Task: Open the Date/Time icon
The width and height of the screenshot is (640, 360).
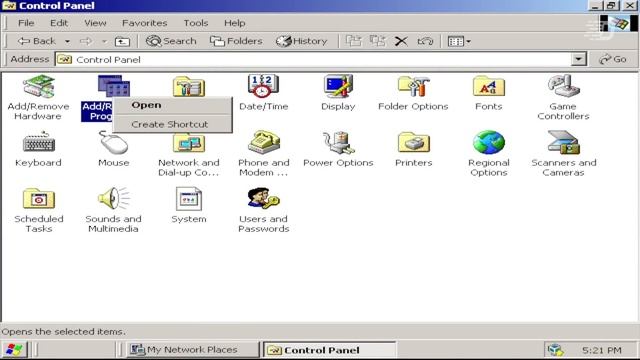Action: (x=263, y=86)
